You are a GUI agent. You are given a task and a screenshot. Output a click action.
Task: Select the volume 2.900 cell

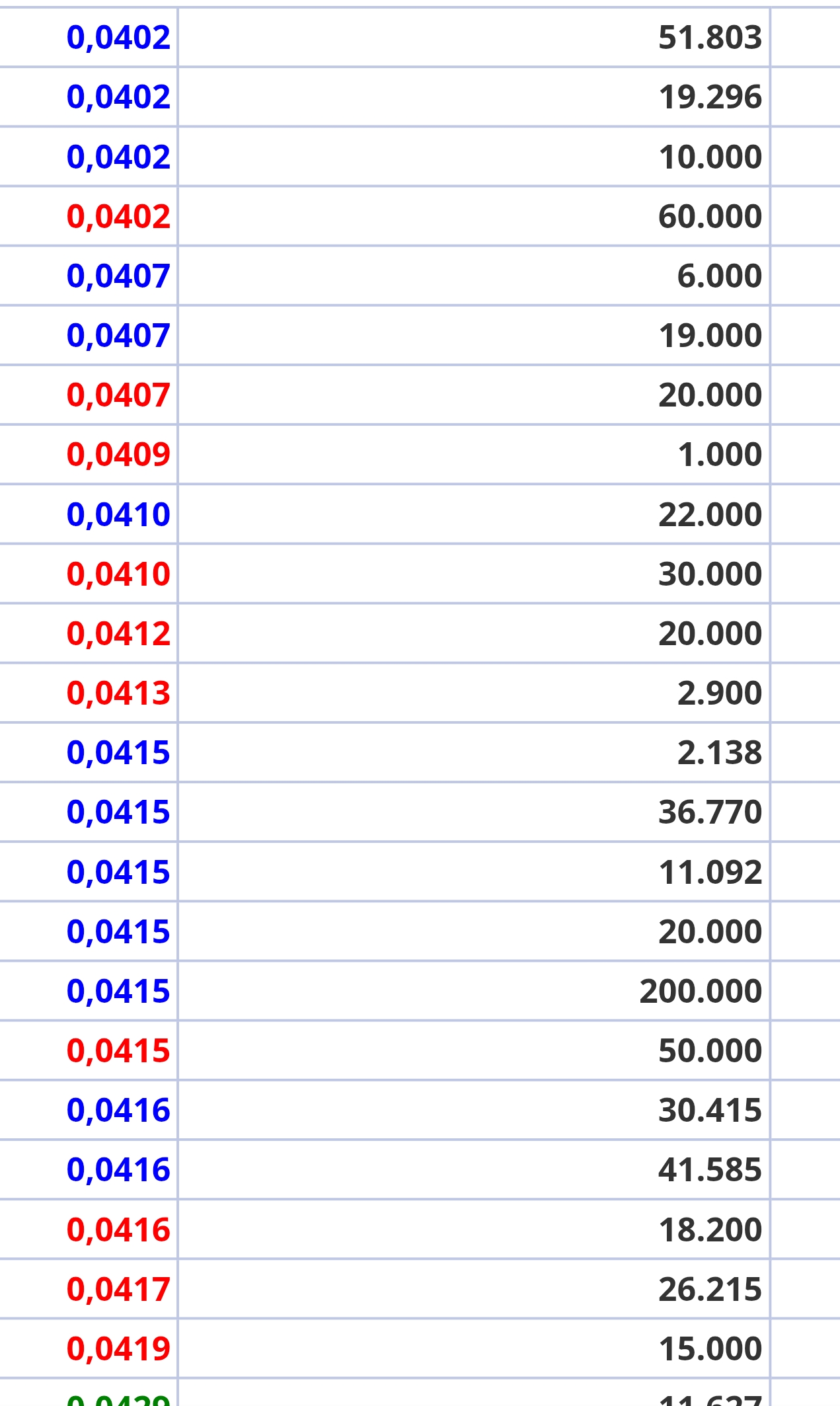pyautogui.click(x=720, y=693)
